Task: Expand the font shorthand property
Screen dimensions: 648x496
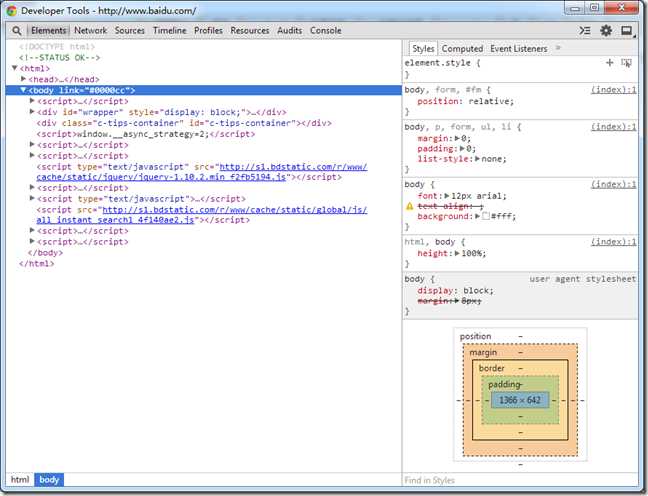Action: [447, 196]
